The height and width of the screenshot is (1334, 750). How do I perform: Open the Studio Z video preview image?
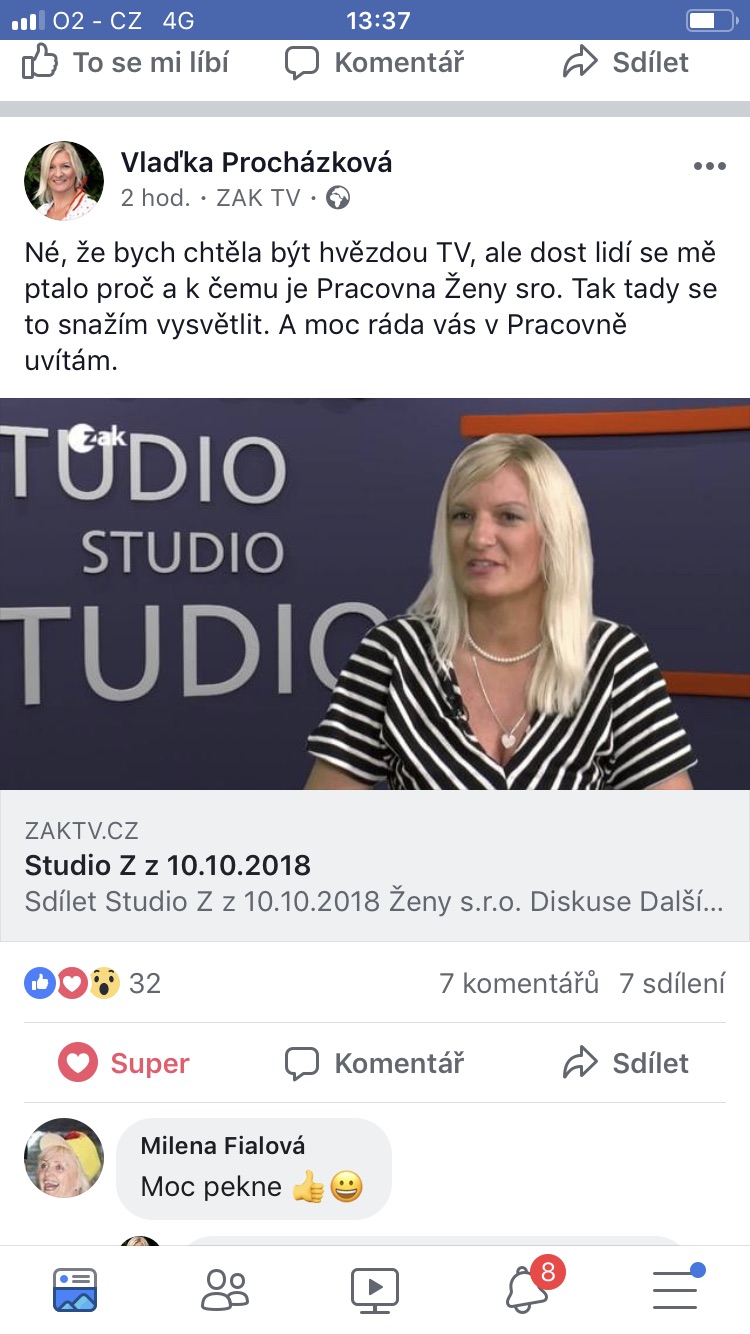tap(375, 594)
